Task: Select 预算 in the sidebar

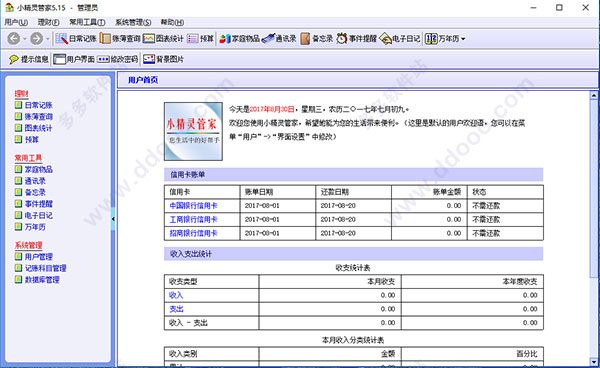Action: tap(31, 139)
